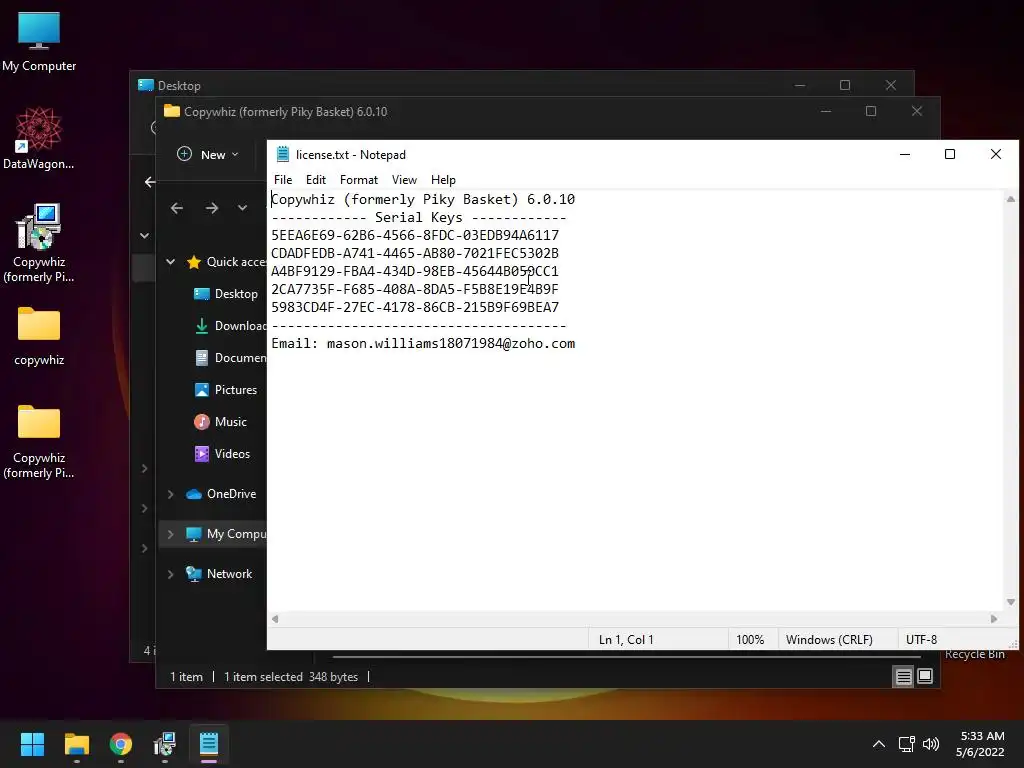This screenshot has height=768, width=1024.
Task: Minimize the Notepad window
Action: pos(905,154)
